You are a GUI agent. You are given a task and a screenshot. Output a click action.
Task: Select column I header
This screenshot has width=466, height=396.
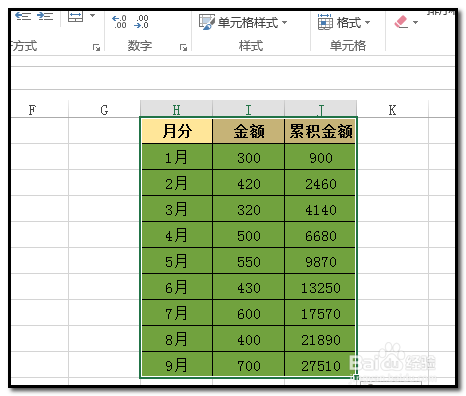pos(248,109)
